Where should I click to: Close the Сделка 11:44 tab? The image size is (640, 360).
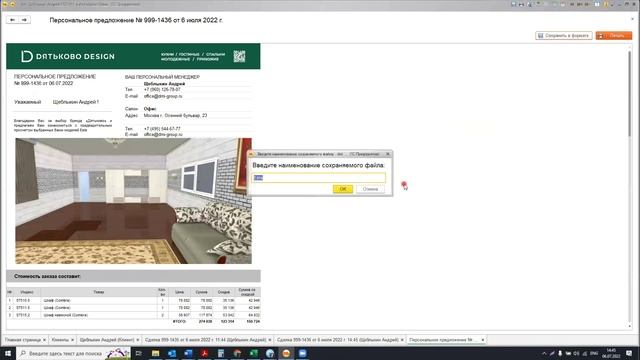pyautogui.click(x=270, y=340)
